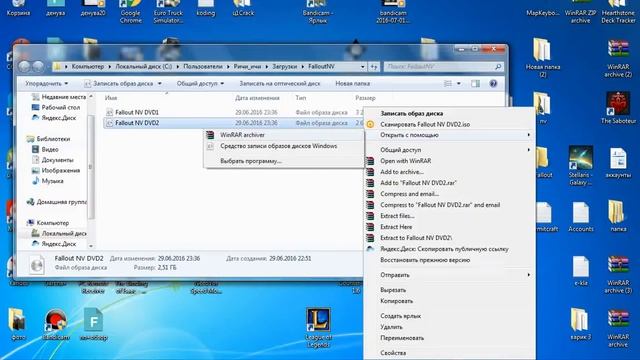
Task: Open Музыка library in sidebar
Action: pyautogui.click(x=48, y=181)
